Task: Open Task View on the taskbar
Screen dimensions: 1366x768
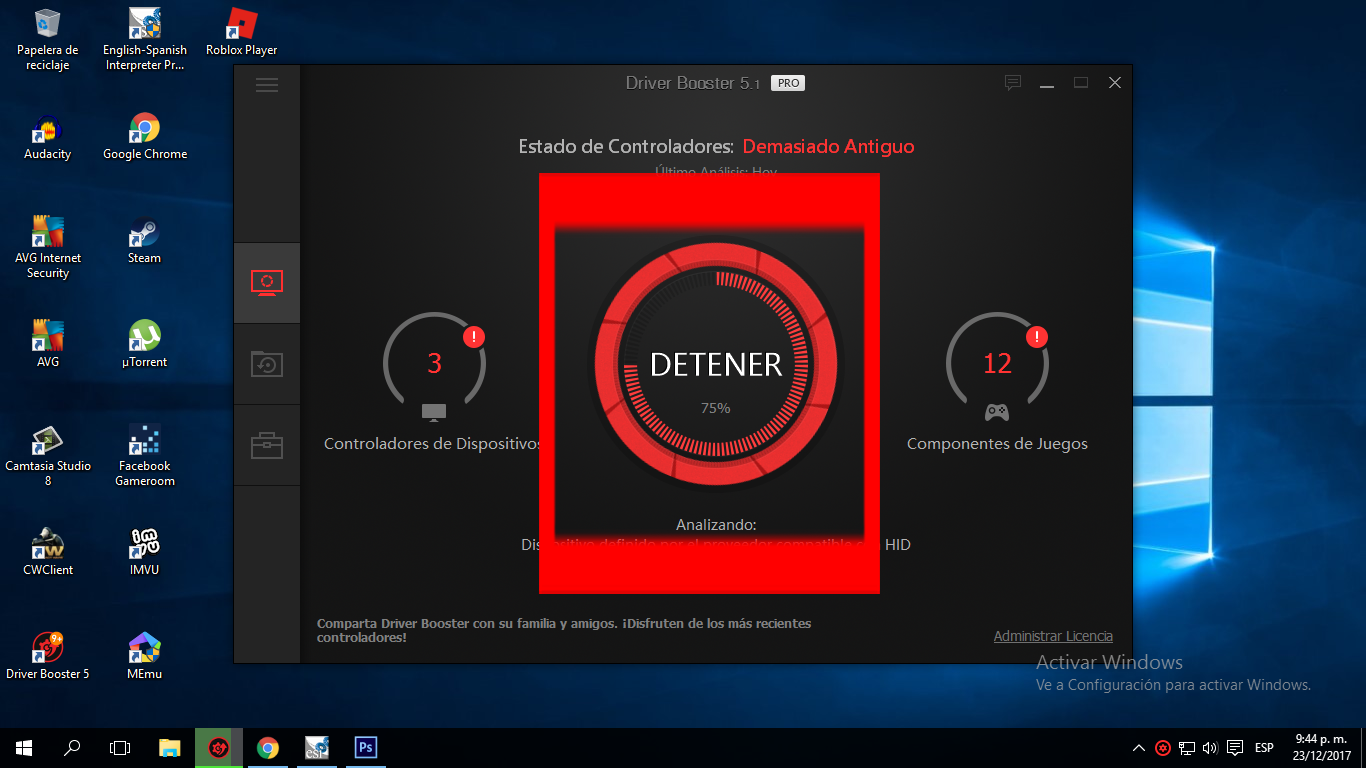Action: click(120, 748)
